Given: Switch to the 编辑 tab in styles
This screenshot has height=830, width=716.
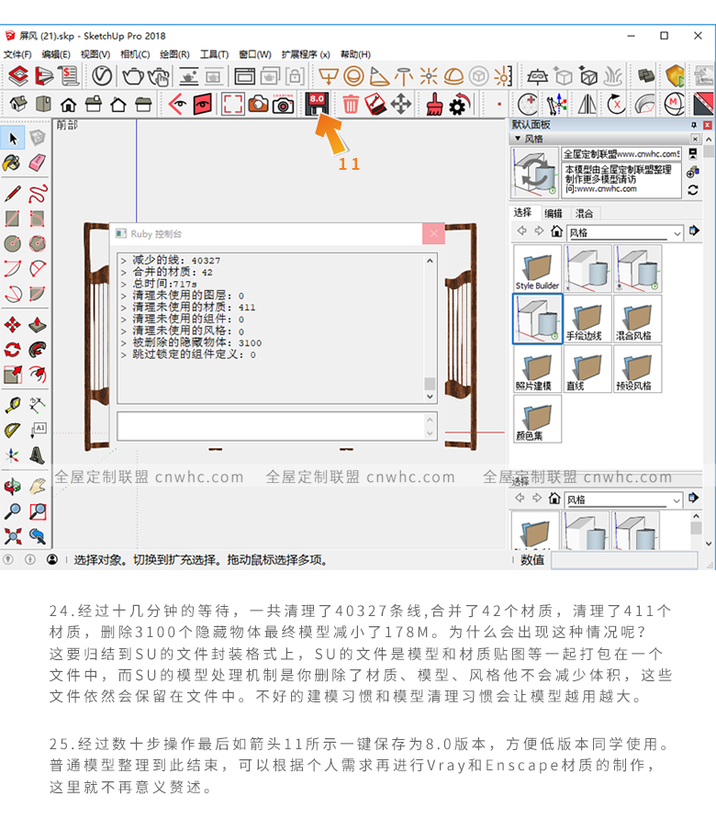Looking at the screenshot, I should pos(553,213).
